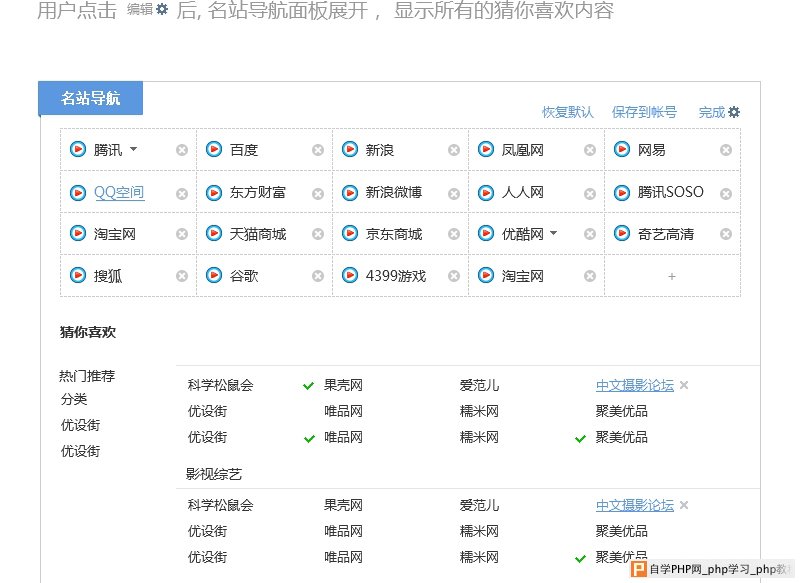This screenshot has width=800, height=583.
Task: Uncheck the green tick beside 果壳网
Action: (x=308, y=386)
